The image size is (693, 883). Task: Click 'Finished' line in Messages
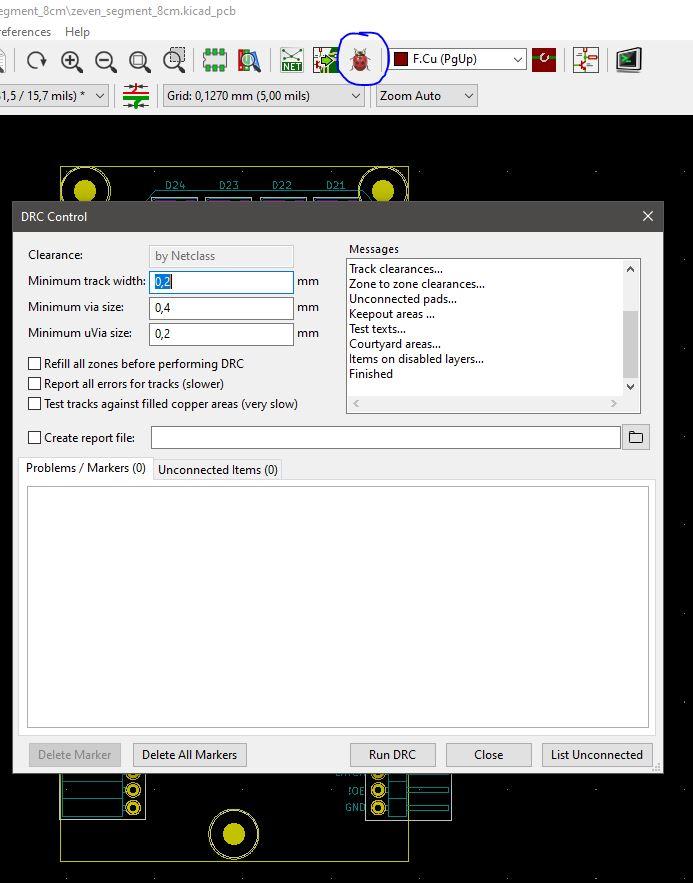coord(371,374)
